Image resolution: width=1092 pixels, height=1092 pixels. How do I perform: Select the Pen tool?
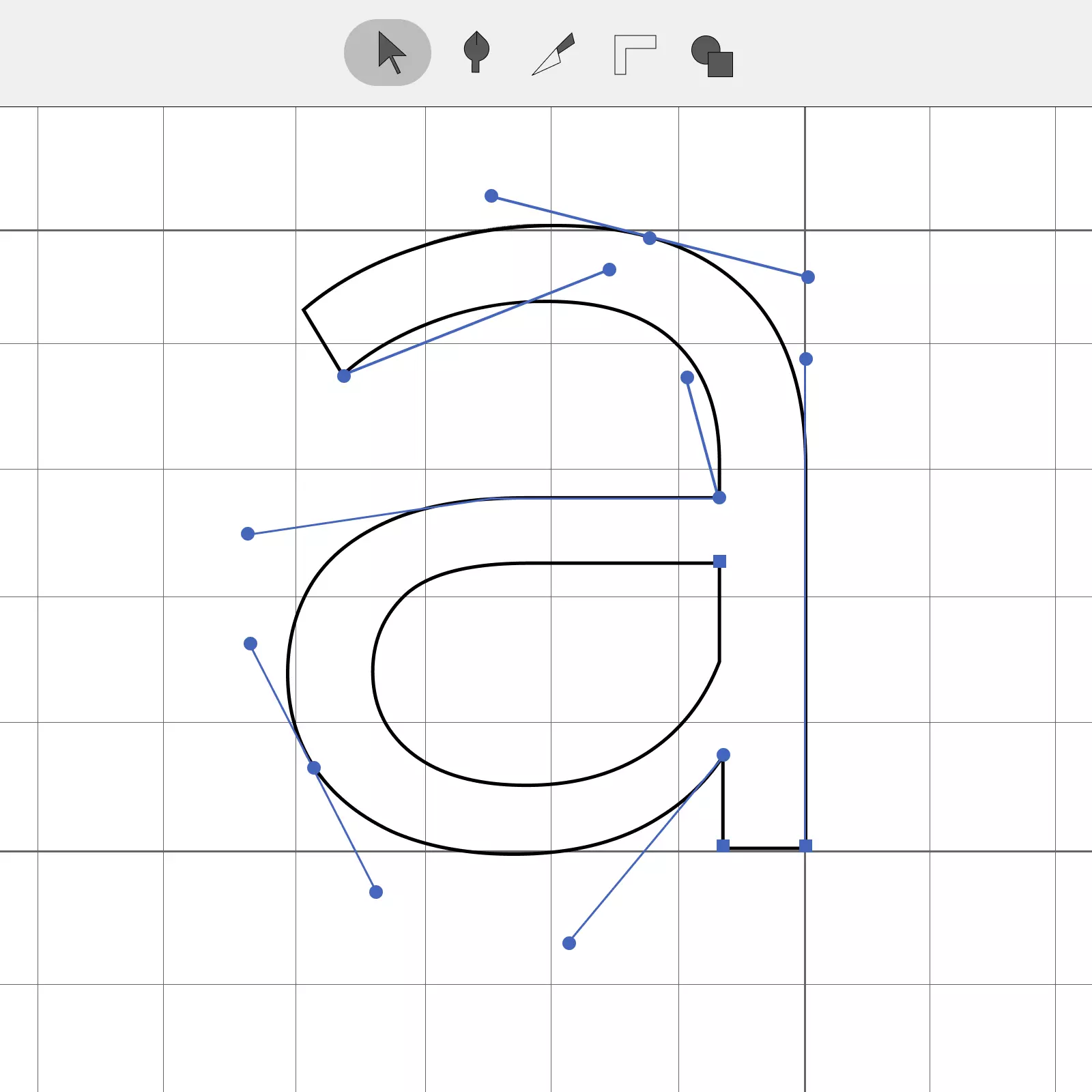[x=476, y=53]
